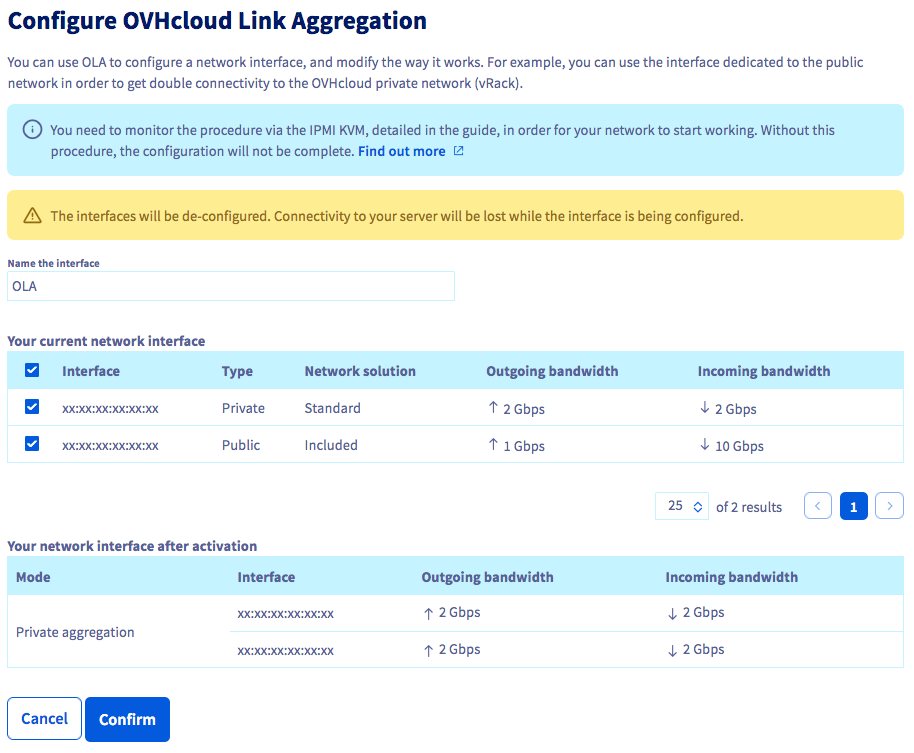Open the Find out more link

(x=401, y=152)
